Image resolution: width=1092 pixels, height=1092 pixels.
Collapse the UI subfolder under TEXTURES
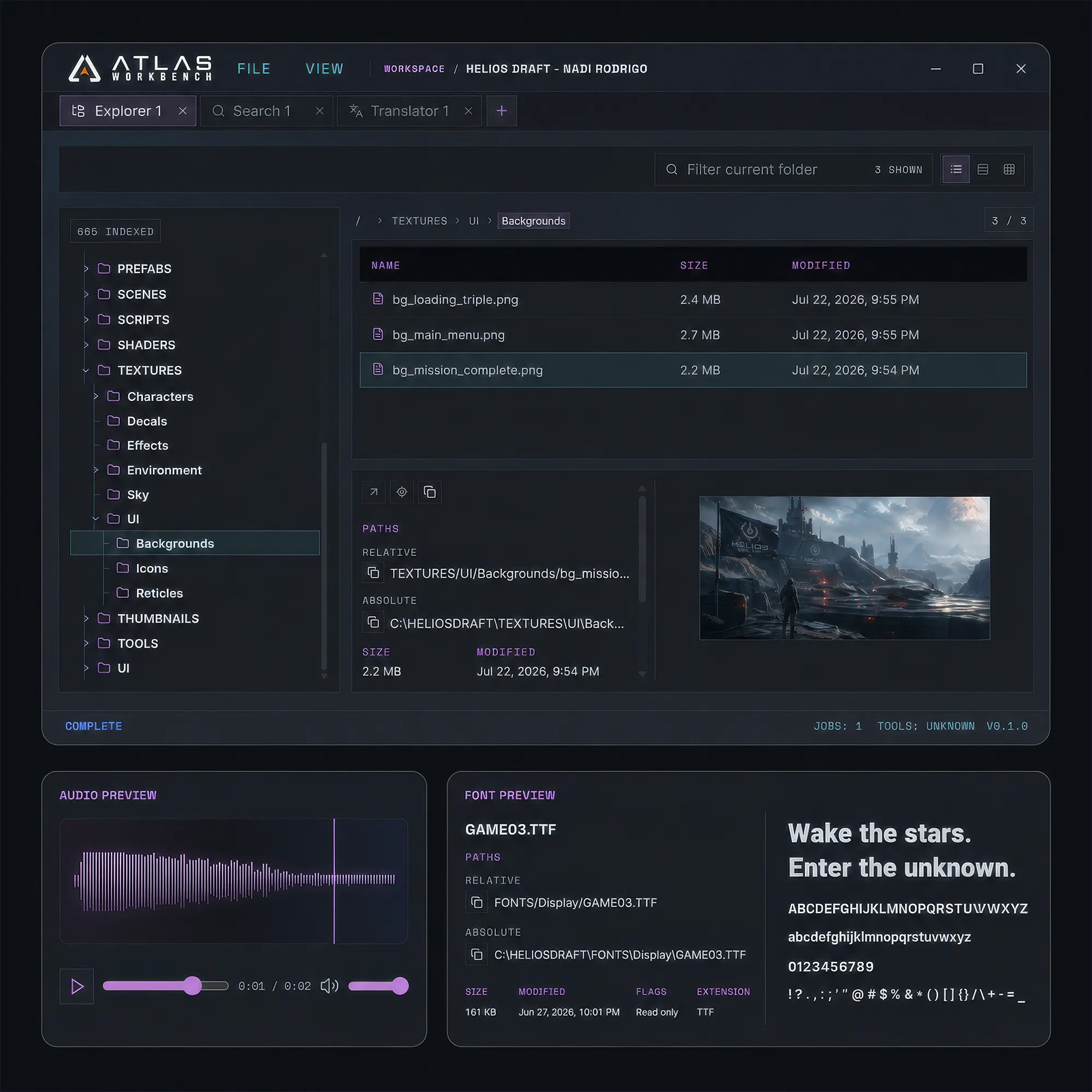click(x=96, y=518)
